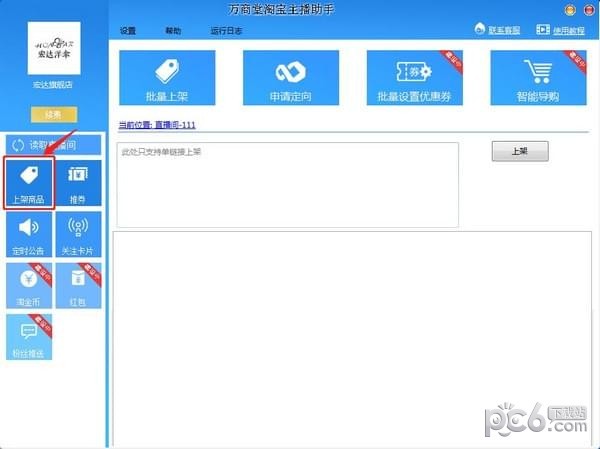Open the 帮助 menu

(173, 31)
